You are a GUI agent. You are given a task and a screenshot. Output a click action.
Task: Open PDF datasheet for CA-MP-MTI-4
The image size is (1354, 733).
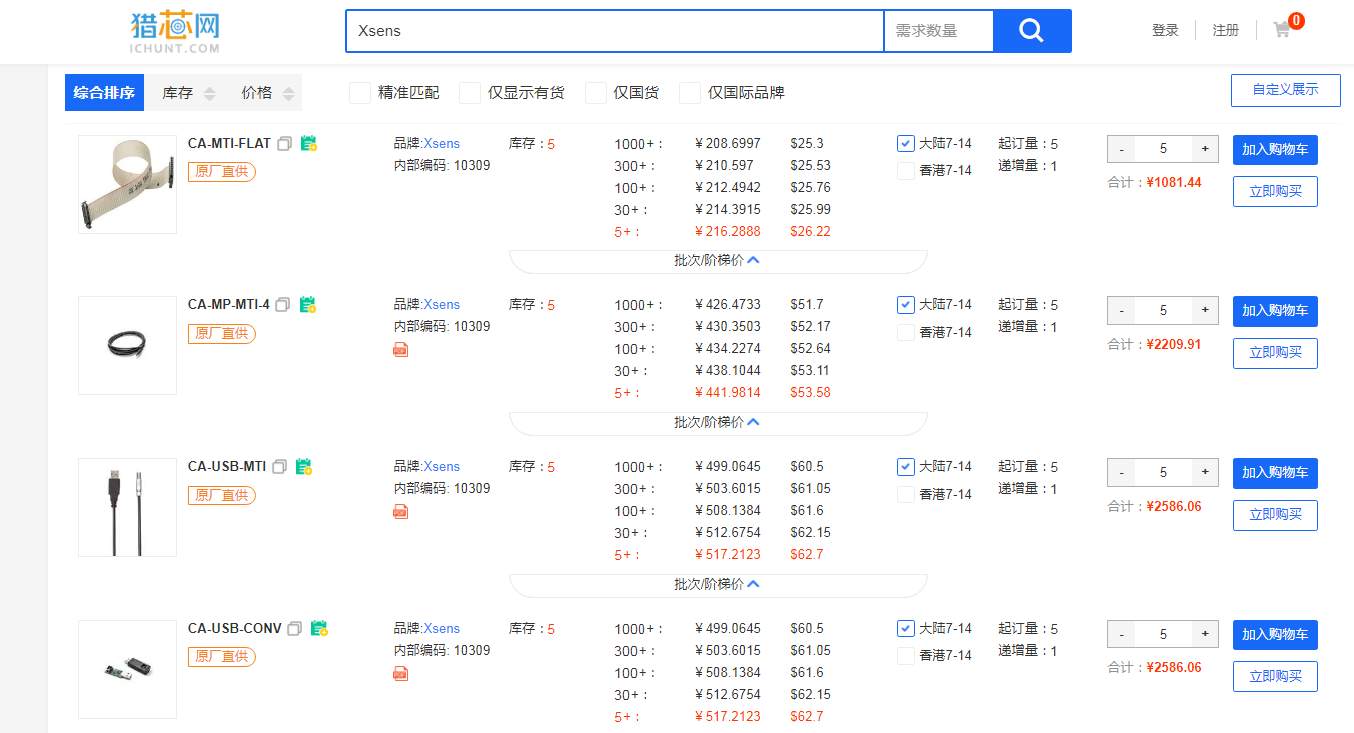pyautogui.click(x=401, y=349)
